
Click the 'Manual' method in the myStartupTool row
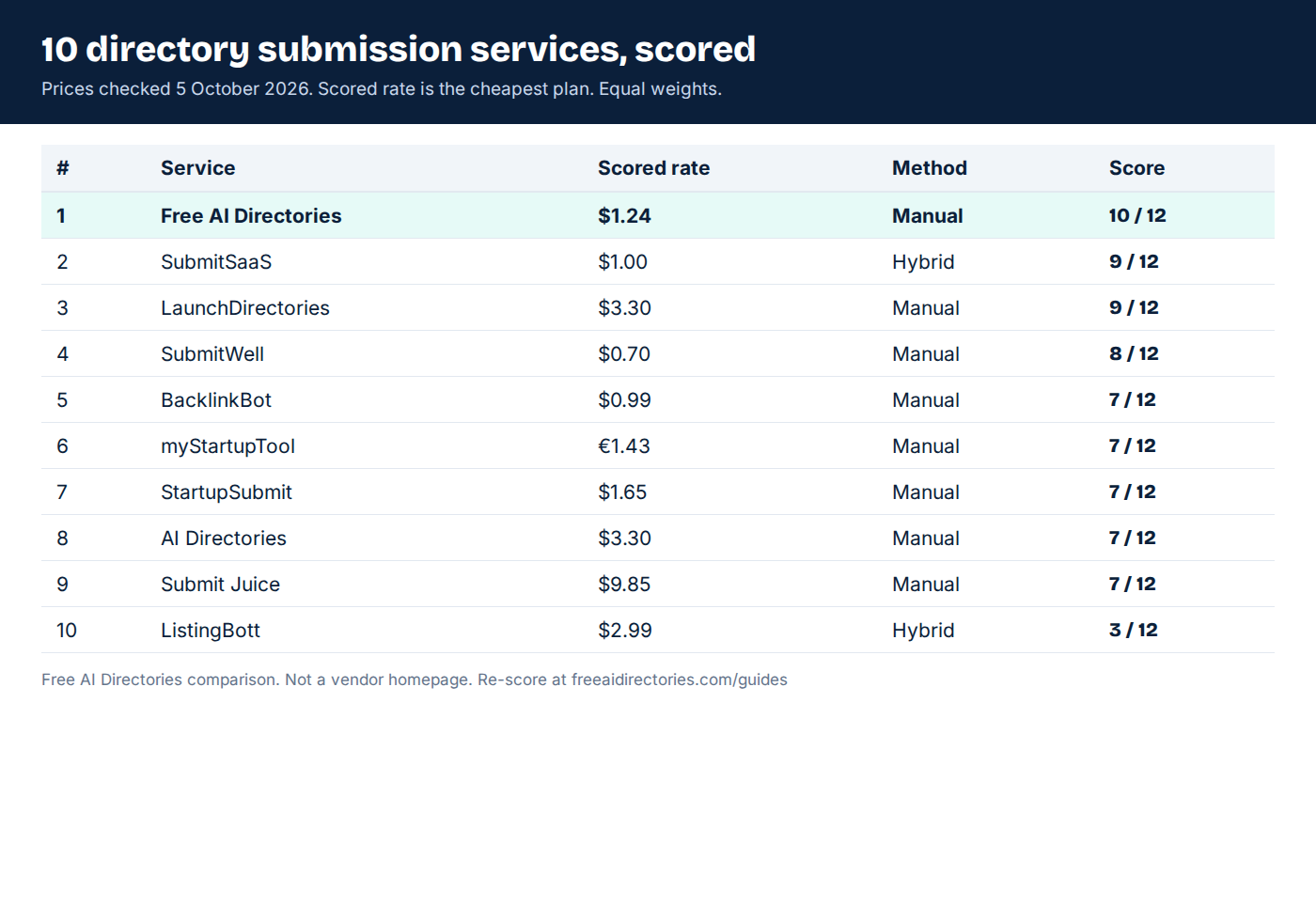point(926,446)
